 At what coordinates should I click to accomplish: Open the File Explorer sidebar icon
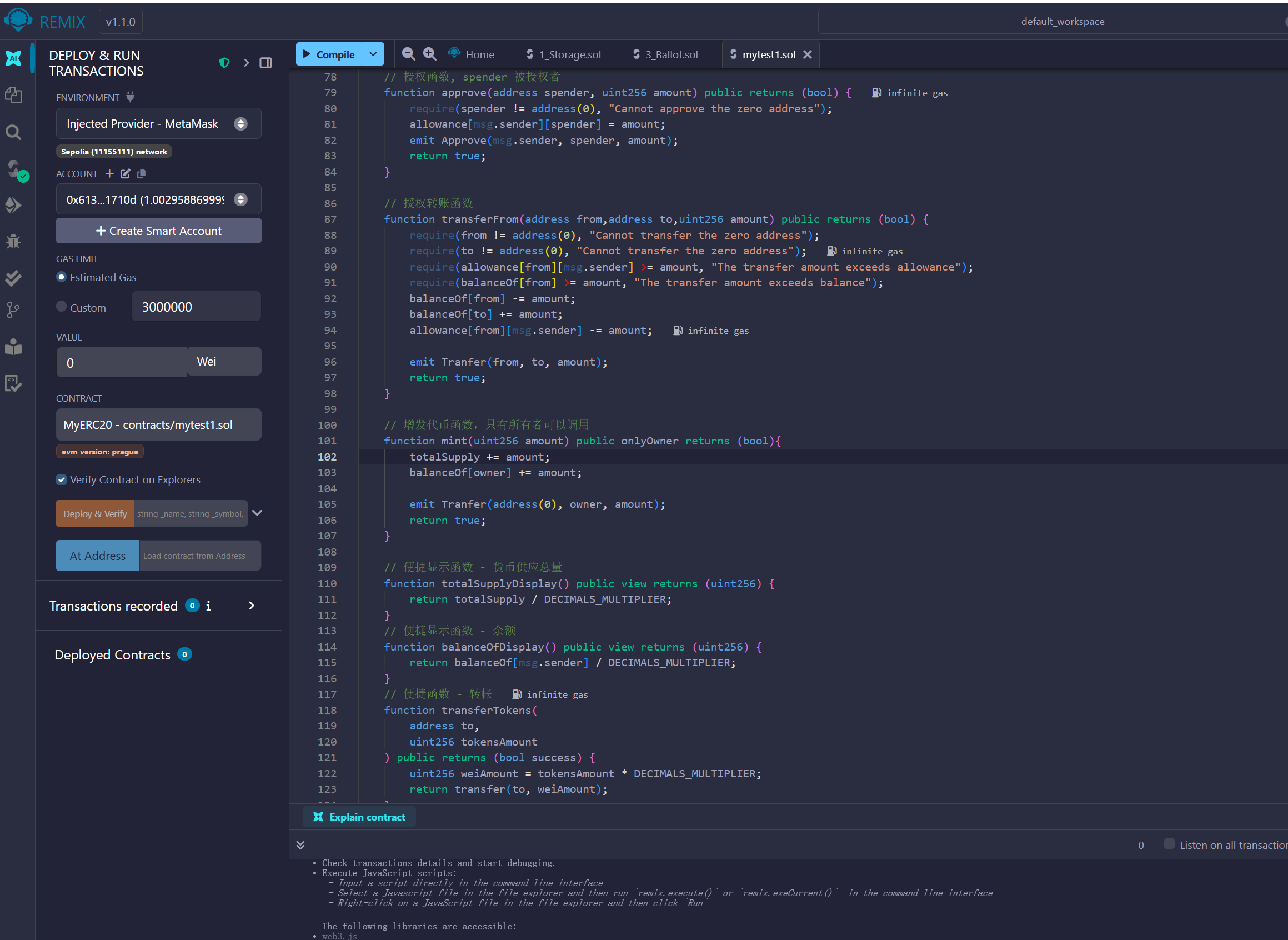click(14, 95)
